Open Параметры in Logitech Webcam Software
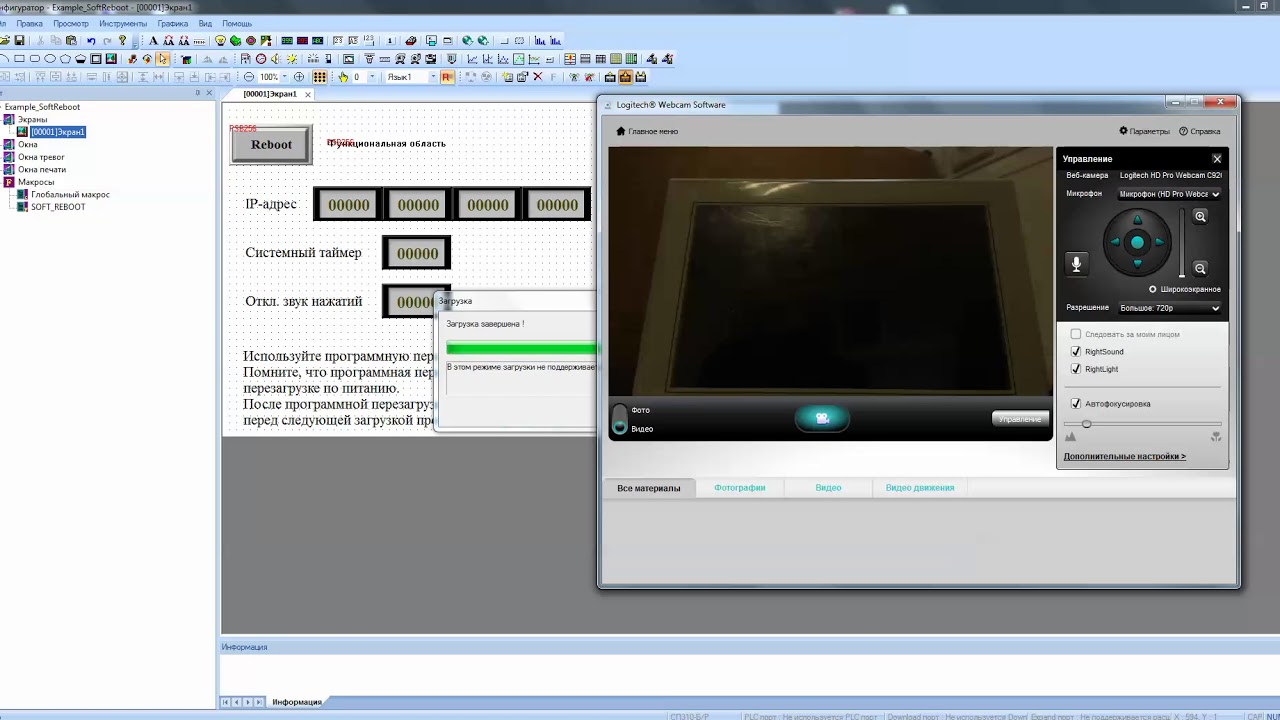This screenshot has height=720, width=1280. [x=1144, y=131]
